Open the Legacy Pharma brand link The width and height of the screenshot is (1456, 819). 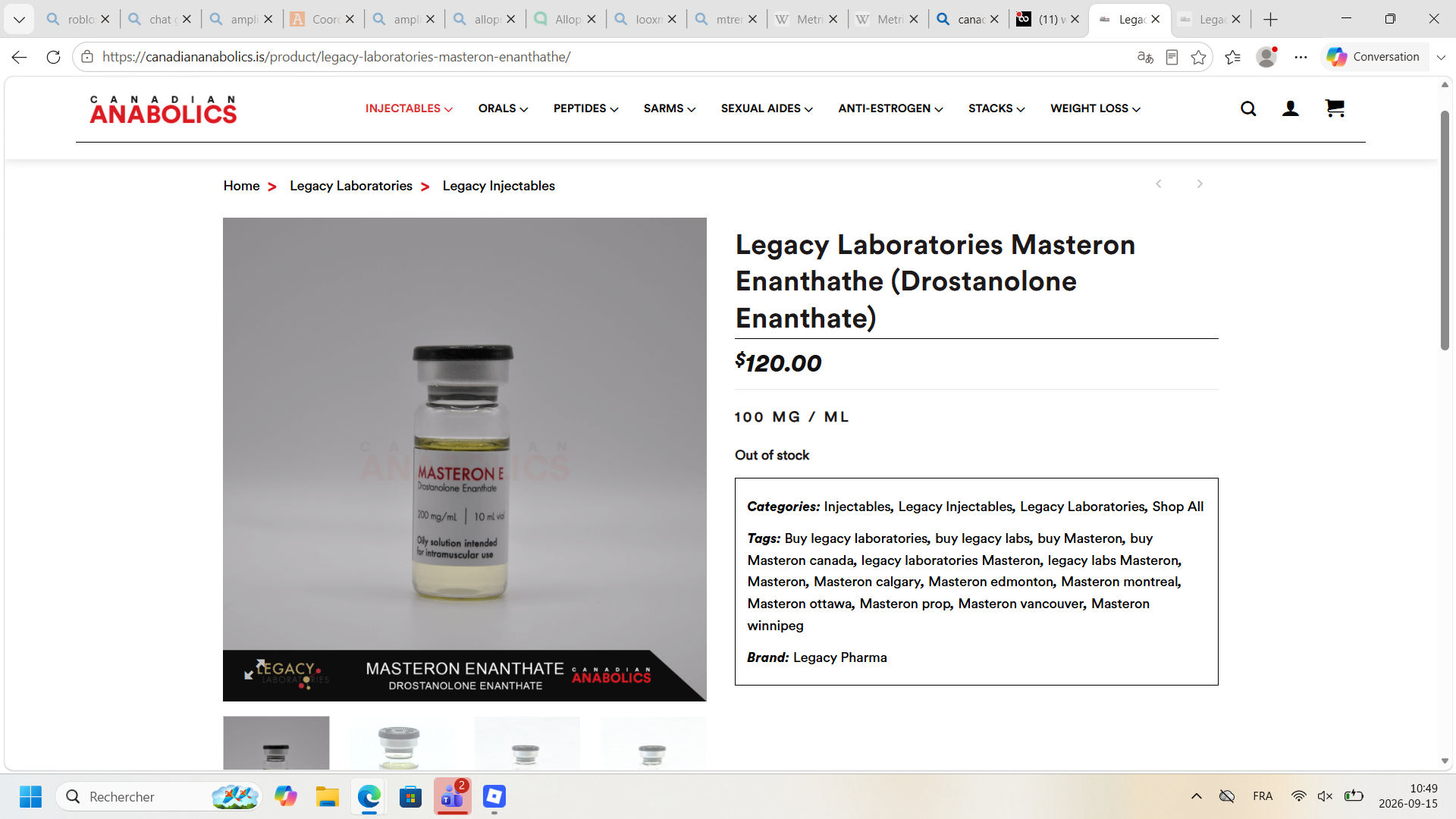(x=839, y=657)
